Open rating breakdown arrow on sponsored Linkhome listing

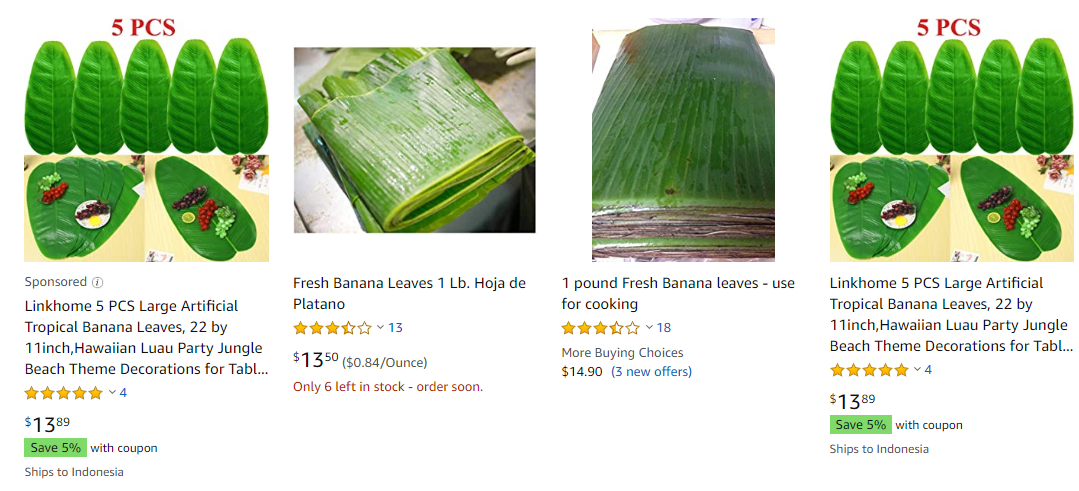point(112,393)
